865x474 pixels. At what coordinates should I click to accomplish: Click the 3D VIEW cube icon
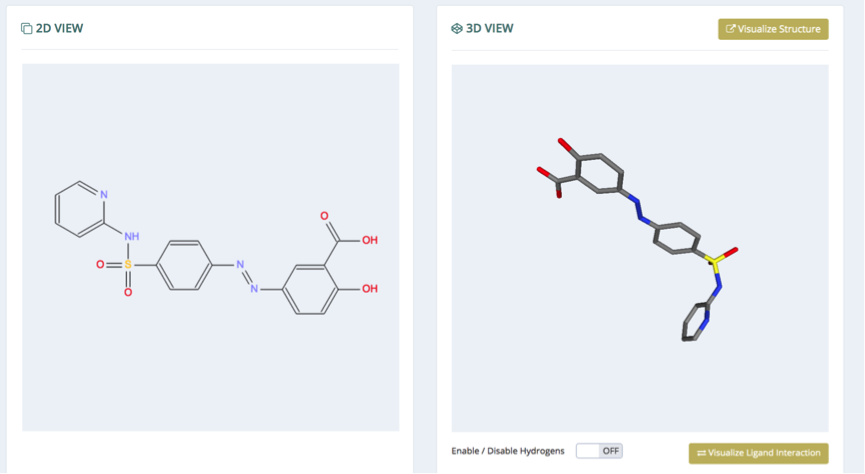tap(457, 28)
